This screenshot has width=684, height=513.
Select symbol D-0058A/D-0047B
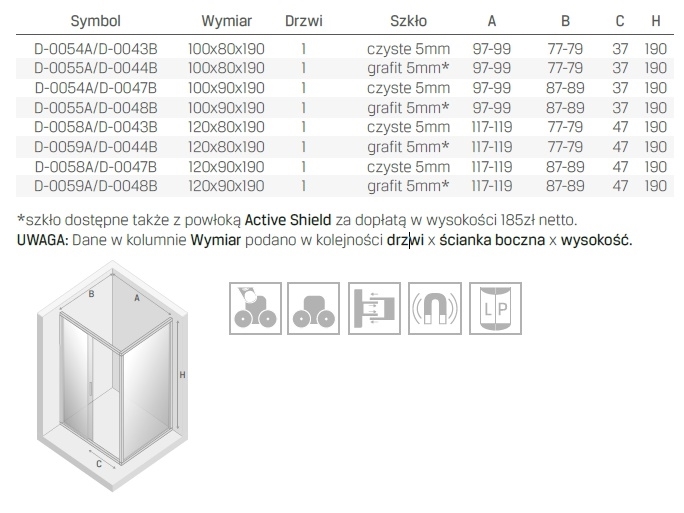click(x=96, y=167)
